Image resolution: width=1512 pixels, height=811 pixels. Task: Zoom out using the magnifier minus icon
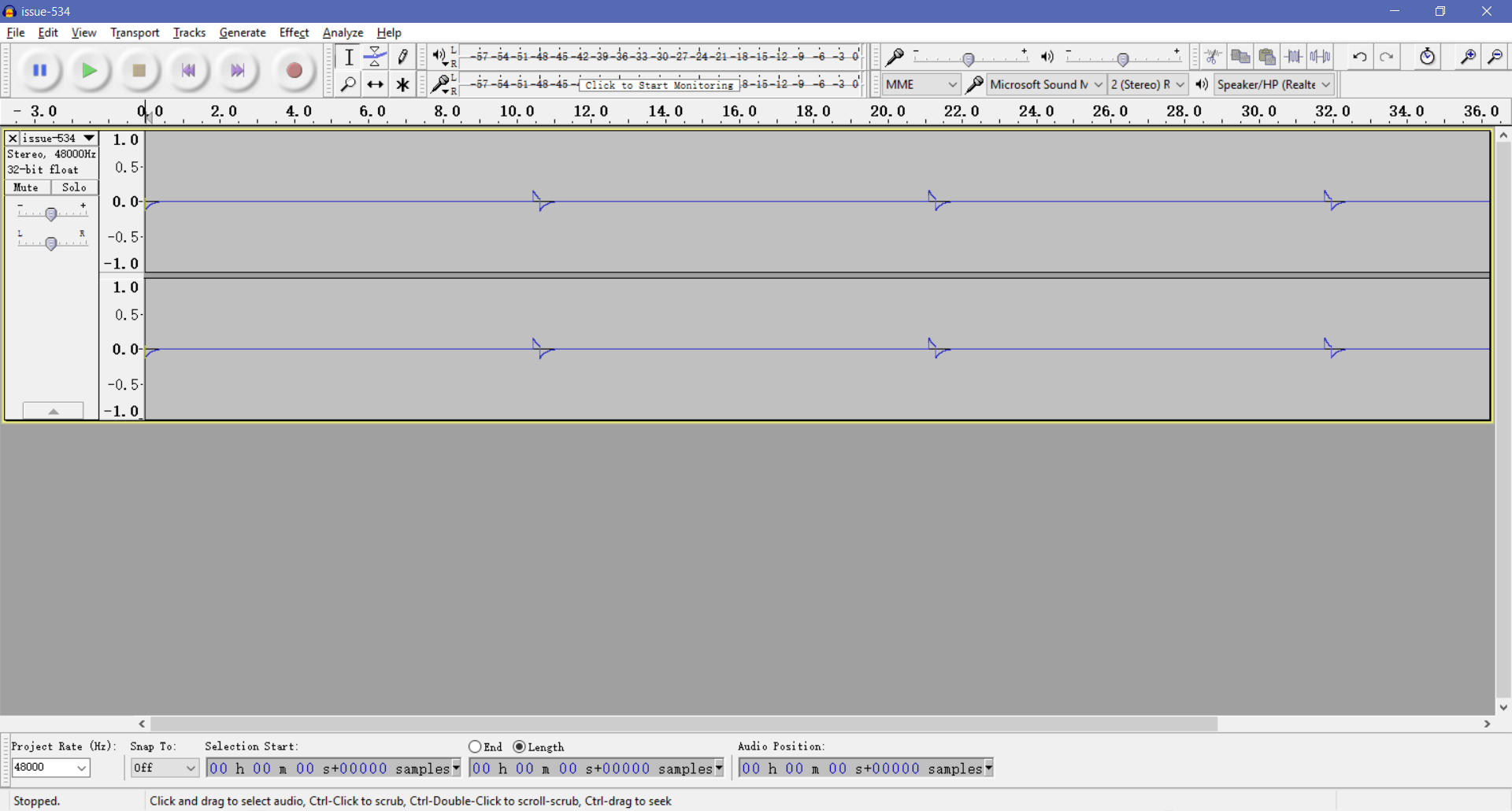coord(1495,57)
